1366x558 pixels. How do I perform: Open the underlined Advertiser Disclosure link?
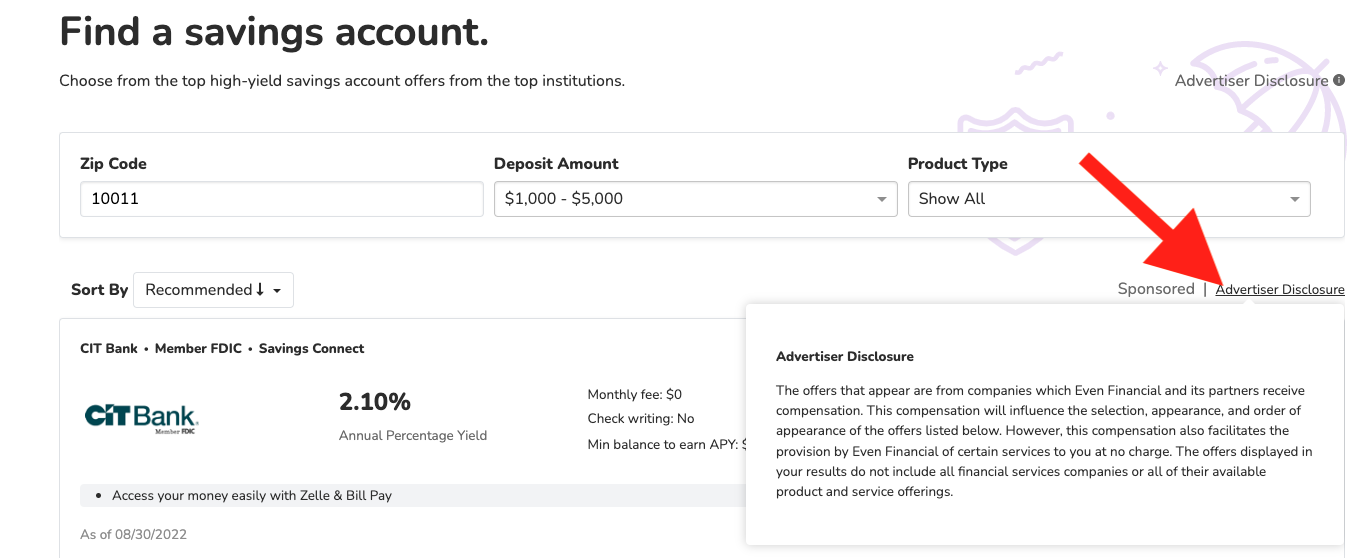pyautogui.click(x=1280, y=289)
